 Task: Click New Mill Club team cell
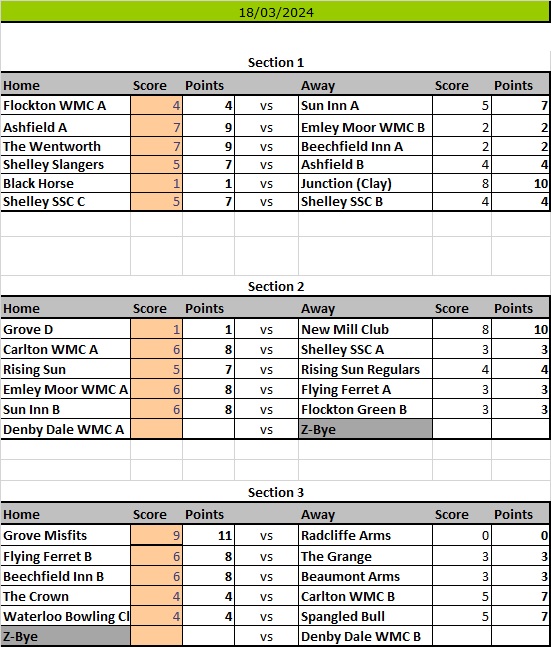(365, 329)
